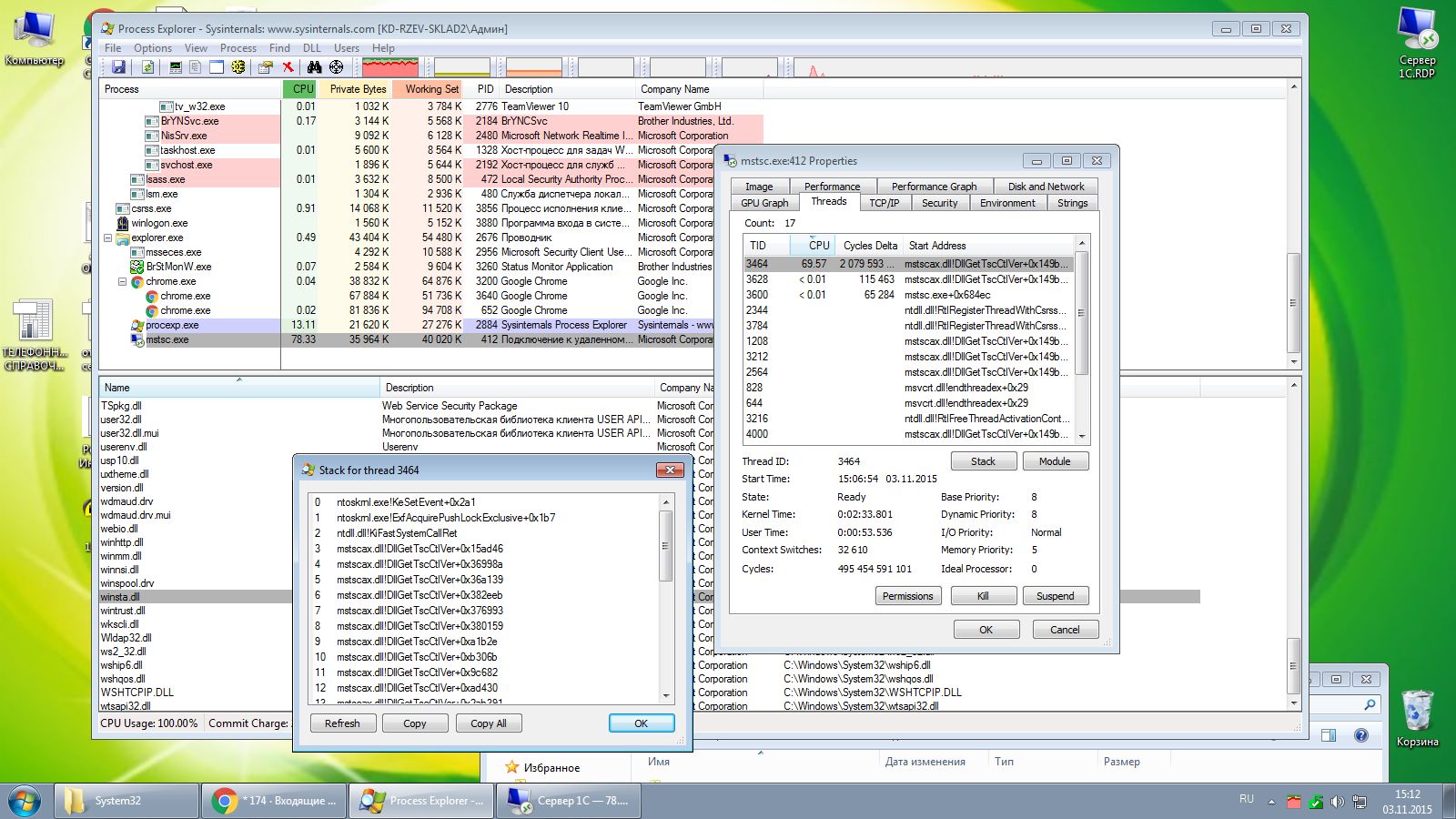Click Cancel in the mstsc.exe Properties dialog
This screenshot has width=1456, height=819.
point(1065,630)
